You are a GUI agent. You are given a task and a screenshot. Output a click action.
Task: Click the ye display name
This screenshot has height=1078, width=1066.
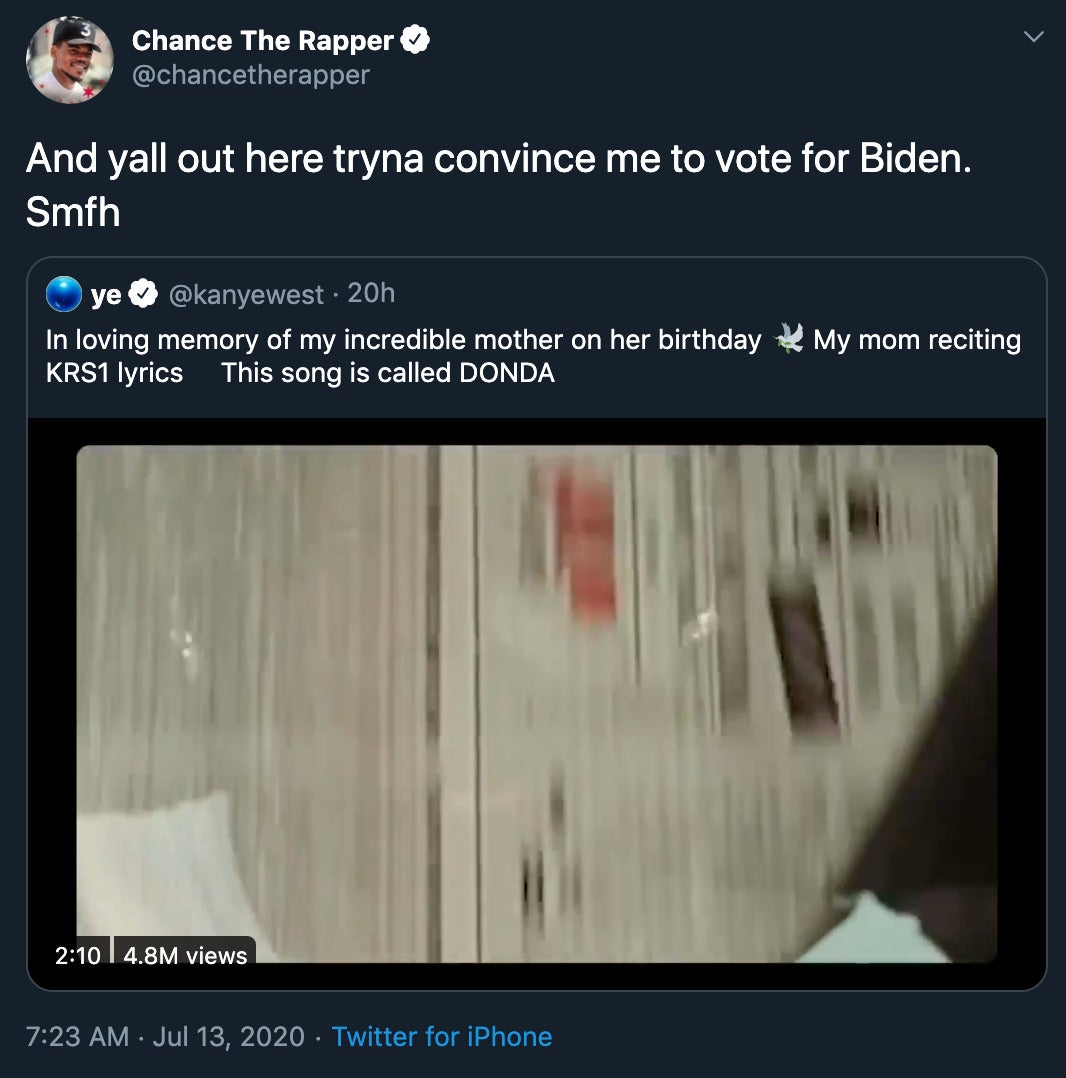point(106,295)
